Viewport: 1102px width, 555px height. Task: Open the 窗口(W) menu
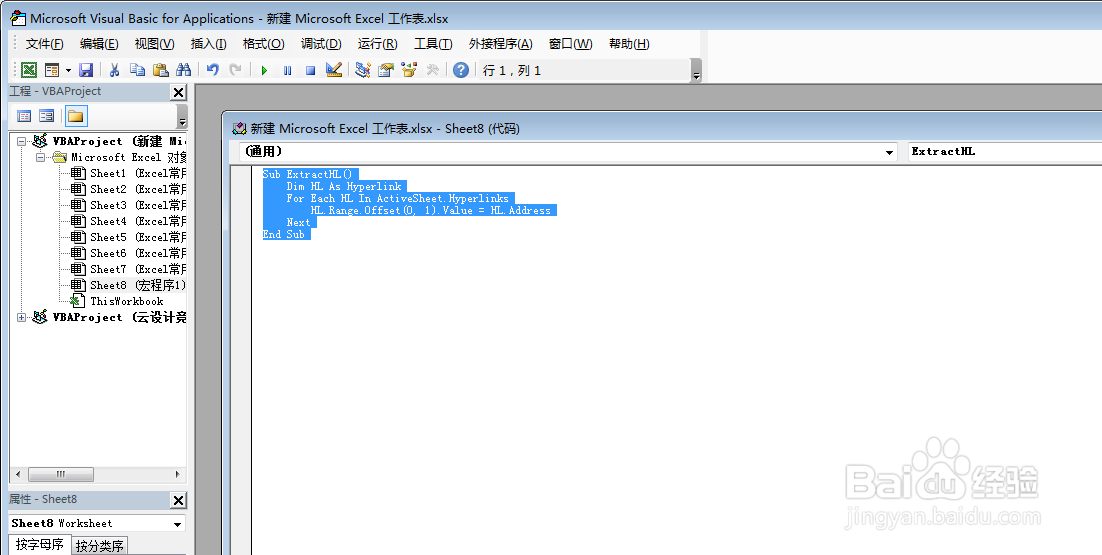pyautogui.click(x=571, y=44)
